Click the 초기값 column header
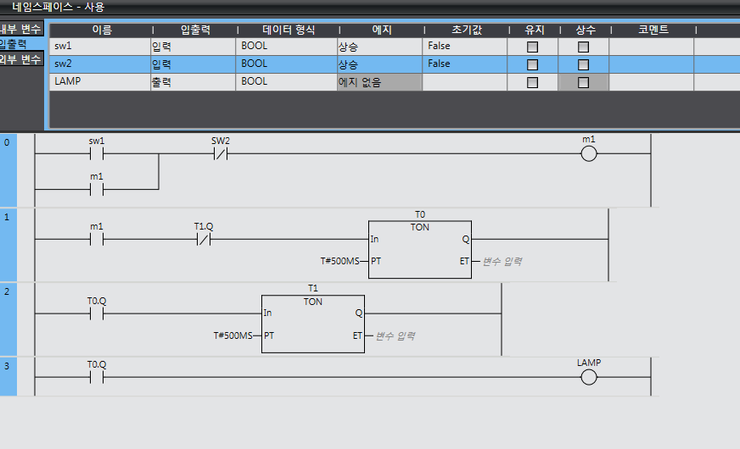The image size is (740, 449). click(x=466, y=30)
